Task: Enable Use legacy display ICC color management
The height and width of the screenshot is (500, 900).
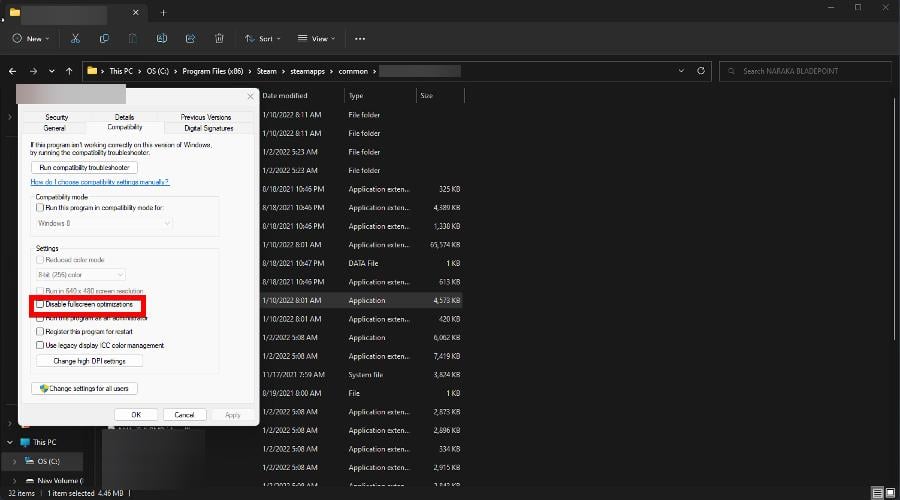Action: 40,345
